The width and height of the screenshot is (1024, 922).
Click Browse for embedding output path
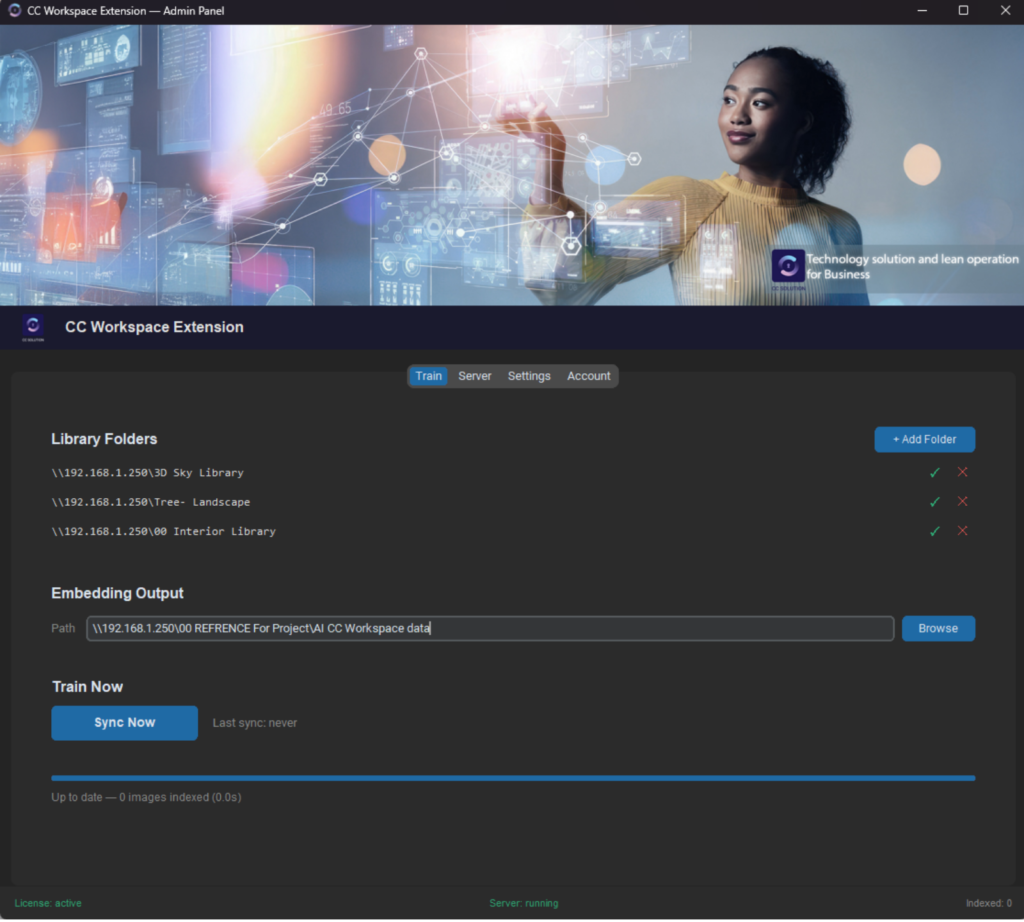click(x=937, y=628)
